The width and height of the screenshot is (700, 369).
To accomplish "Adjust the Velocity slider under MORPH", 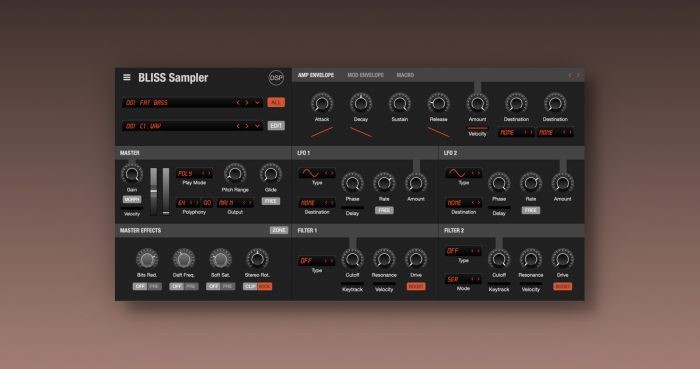I will coord(132,208).
